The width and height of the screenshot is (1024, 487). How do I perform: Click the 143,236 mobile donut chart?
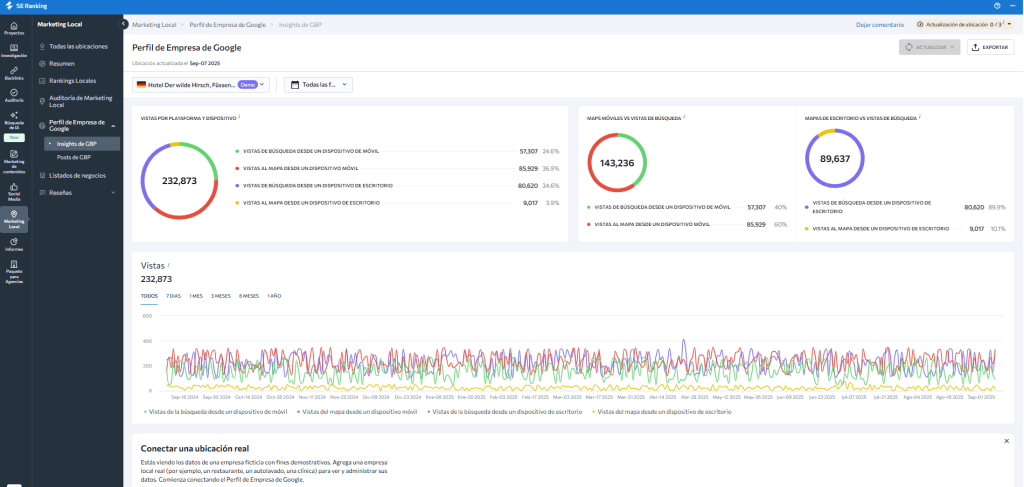[x=617, y=163]
